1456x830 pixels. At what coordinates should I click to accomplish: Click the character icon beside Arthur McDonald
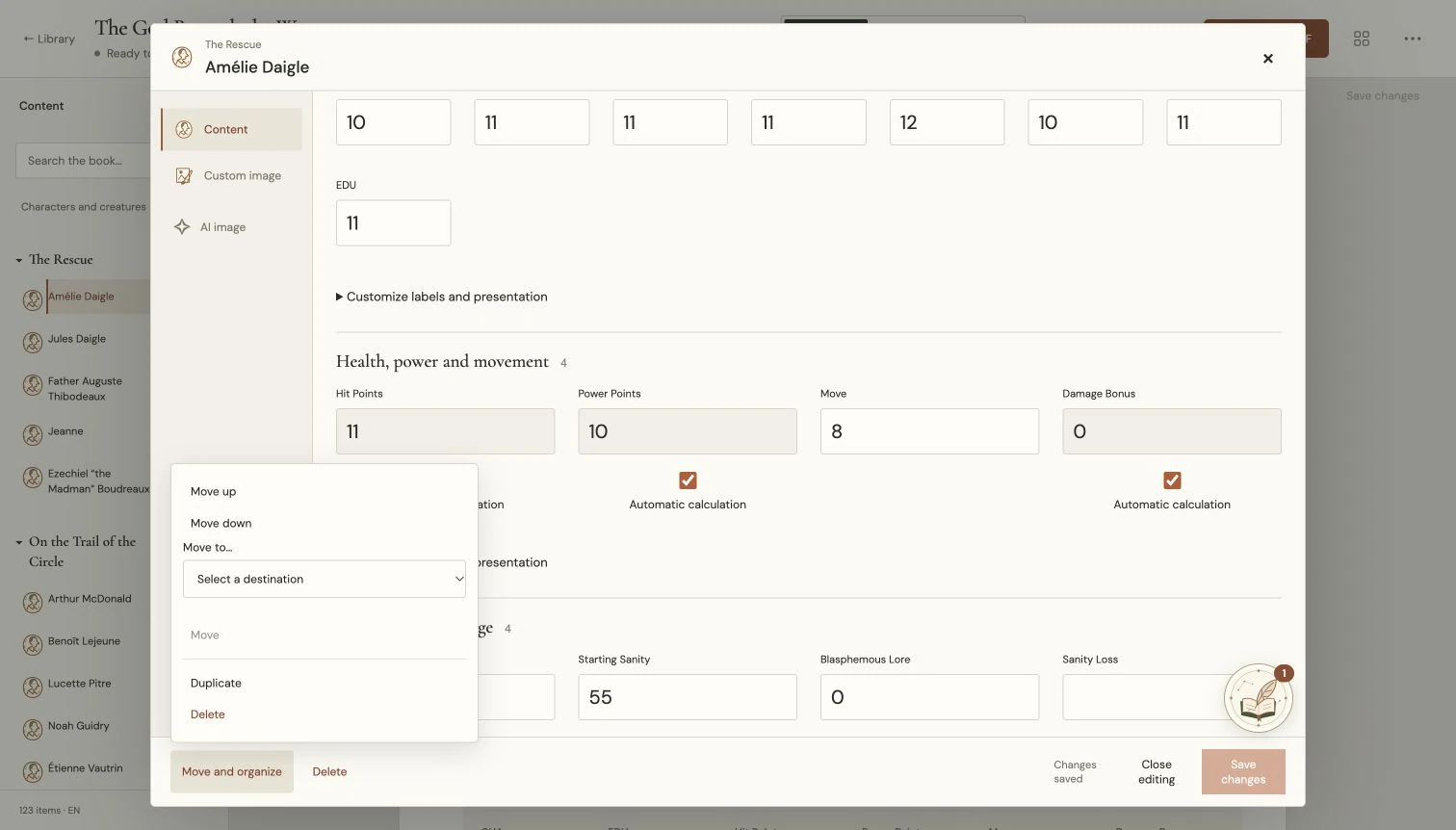point(33,601)
